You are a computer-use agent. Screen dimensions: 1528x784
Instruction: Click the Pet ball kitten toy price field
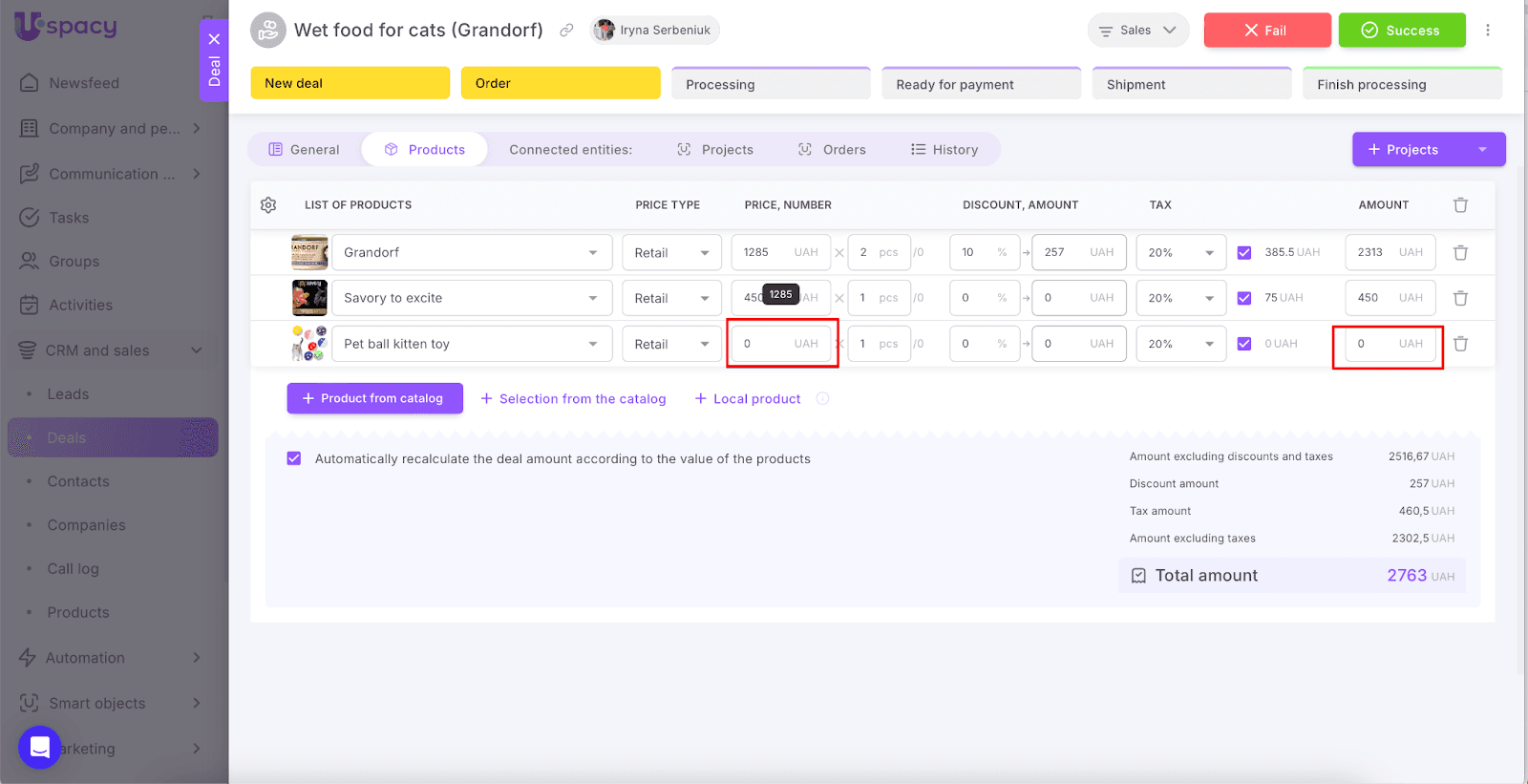click(x=767, y=344)
